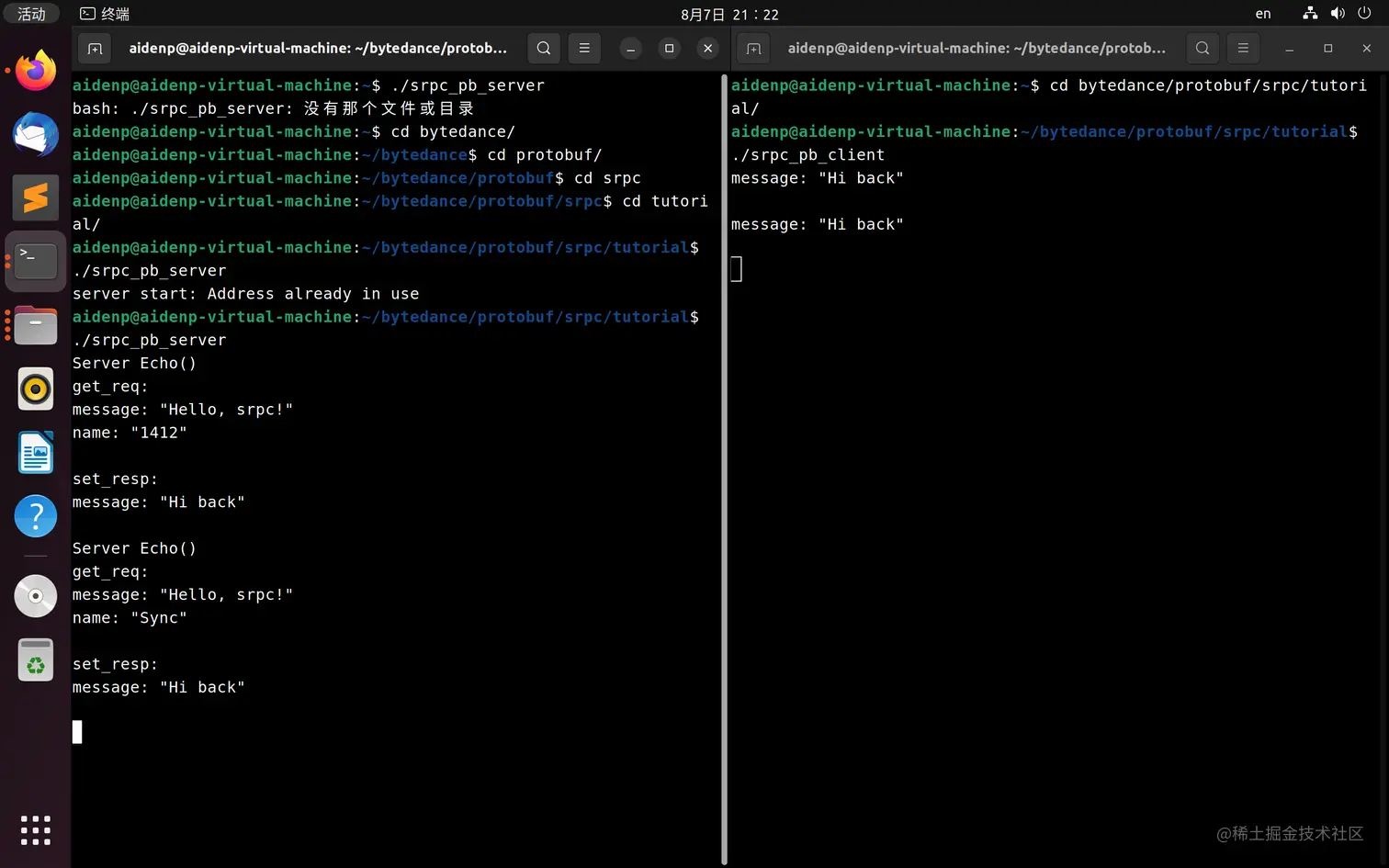
Task: Open the 终端 application menu in the top bar
Action: [x=105, y=14]
